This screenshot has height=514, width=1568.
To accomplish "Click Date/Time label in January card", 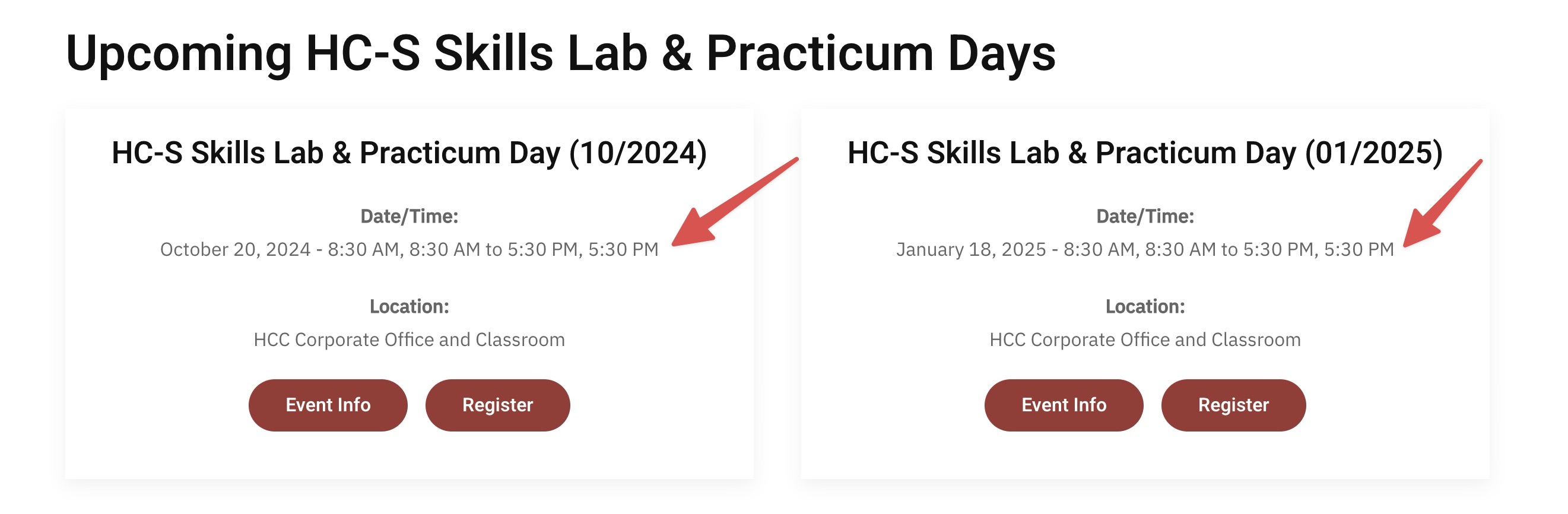I will click(1144, 216).
